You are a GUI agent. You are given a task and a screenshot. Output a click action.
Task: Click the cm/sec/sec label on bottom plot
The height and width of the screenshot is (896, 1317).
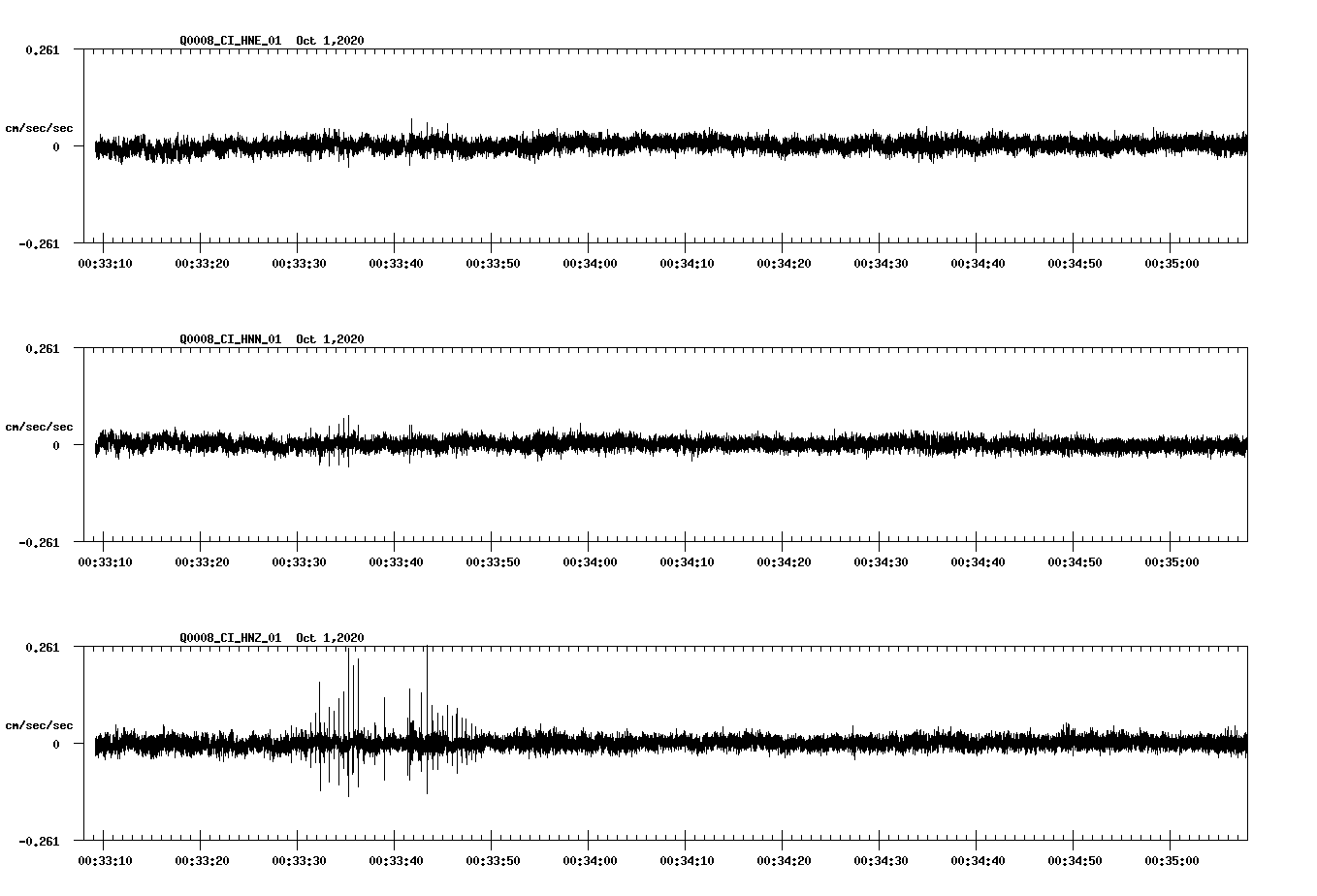point(41,724)
